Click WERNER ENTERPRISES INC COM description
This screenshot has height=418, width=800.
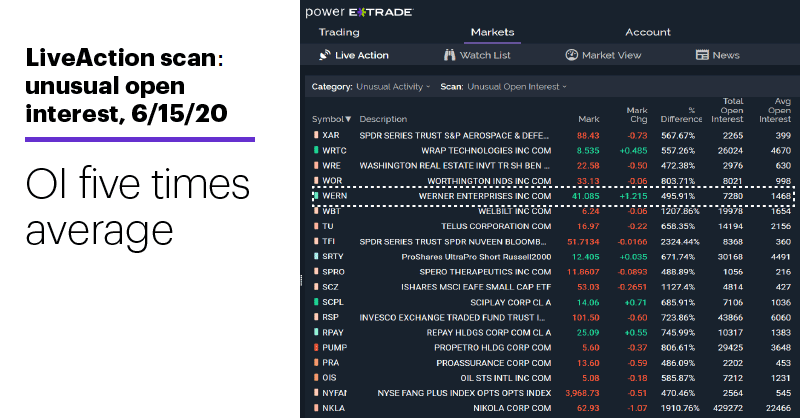click(485, 196)
